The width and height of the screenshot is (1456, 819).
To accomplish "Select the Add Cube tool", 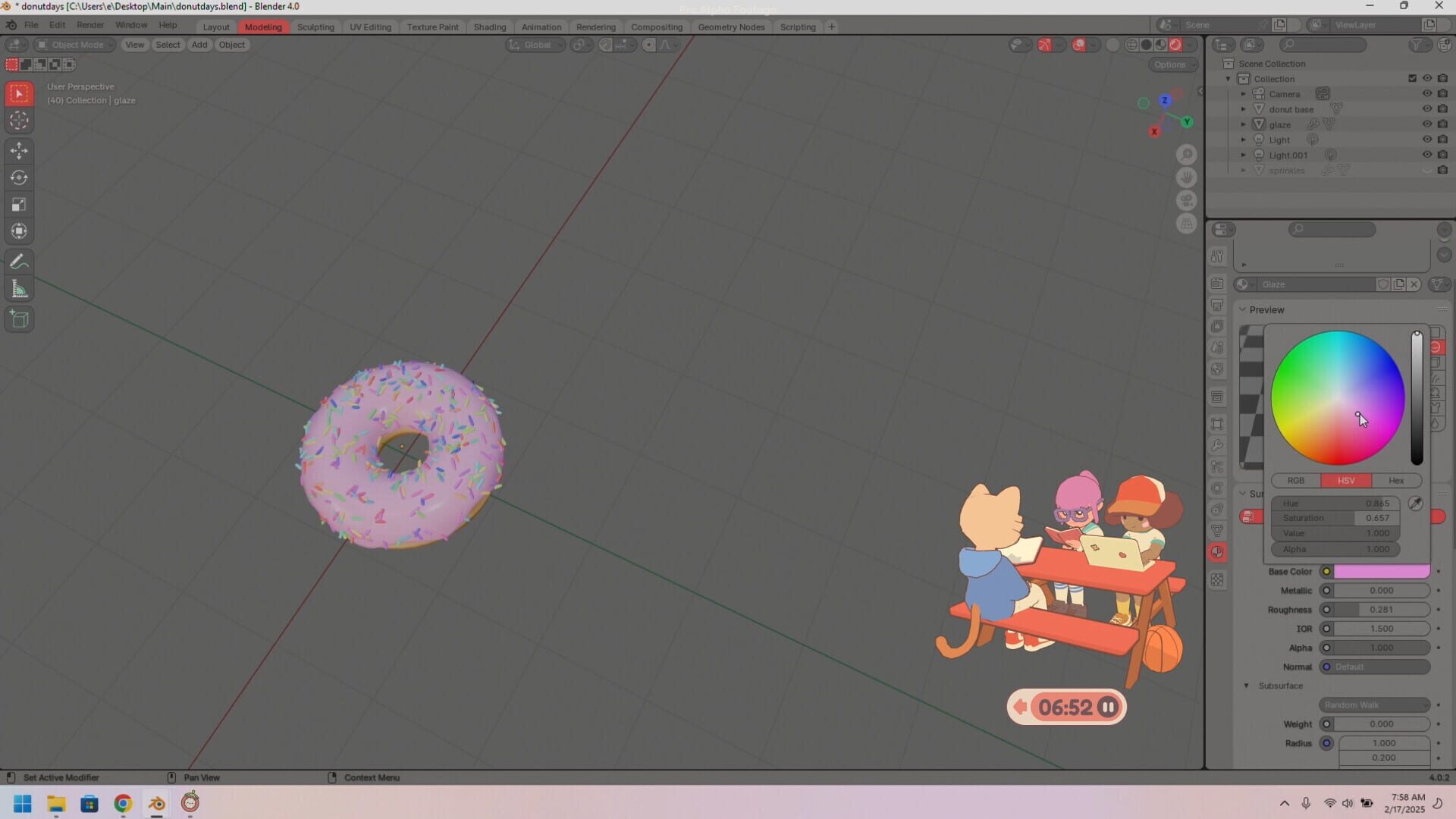I will point(19,319).
